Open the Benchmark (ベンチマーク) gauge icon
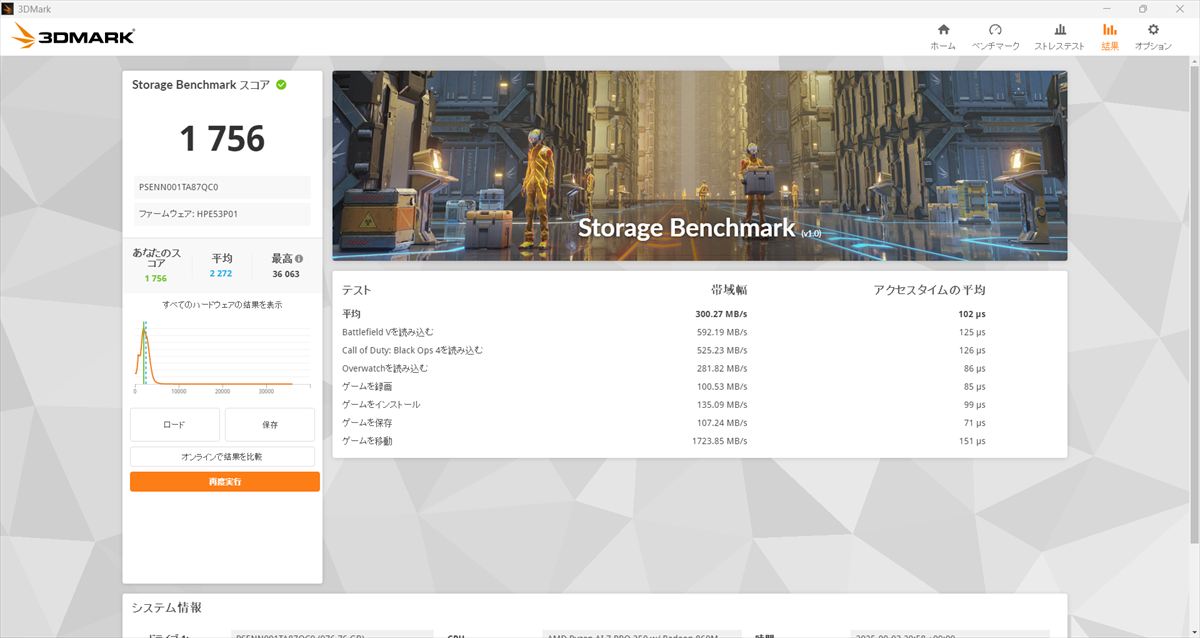Image resolution: width=1200 pixels, height=638 pixels. pos(995,36)
